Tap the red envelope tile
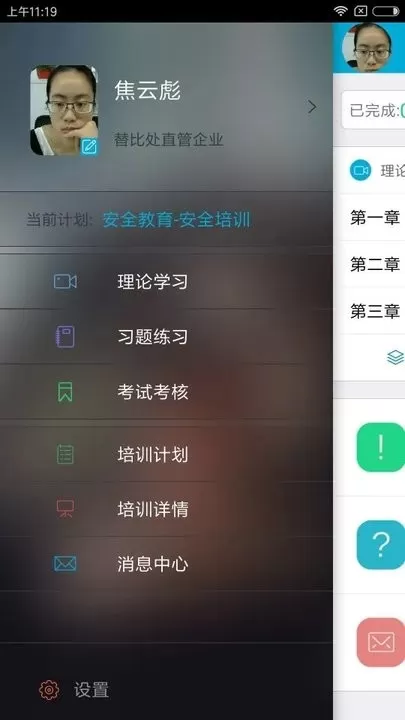The image size is (405, 720). (381, 642)
